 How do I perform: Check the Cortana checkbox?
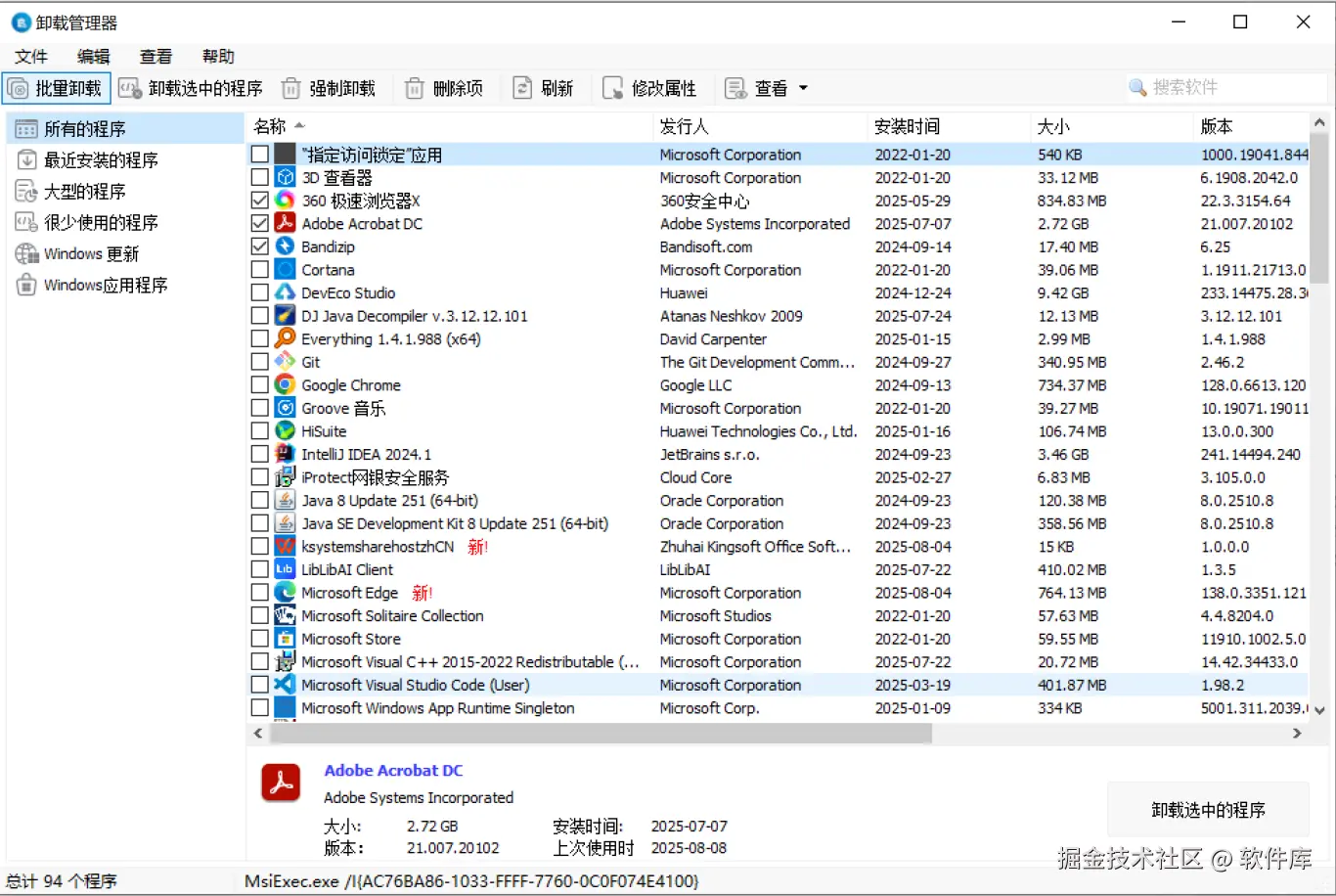click(259, 269)
